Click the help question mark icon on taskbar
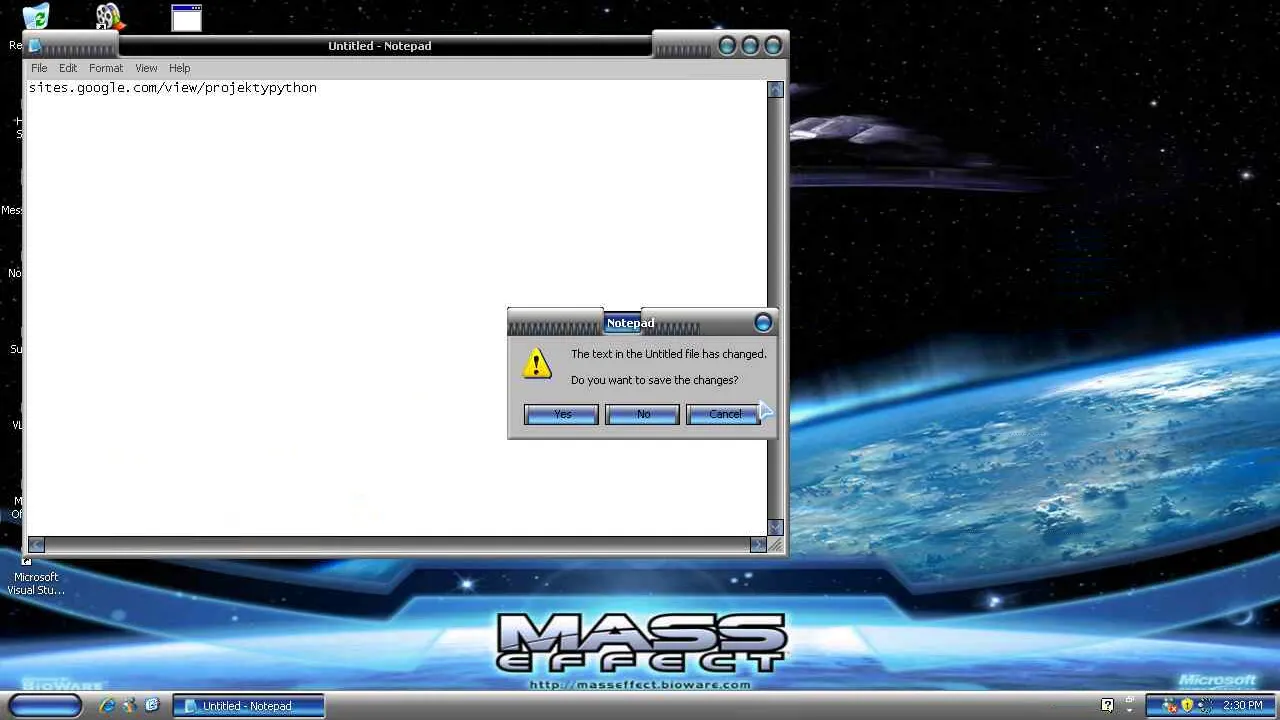 (1107, 706)
